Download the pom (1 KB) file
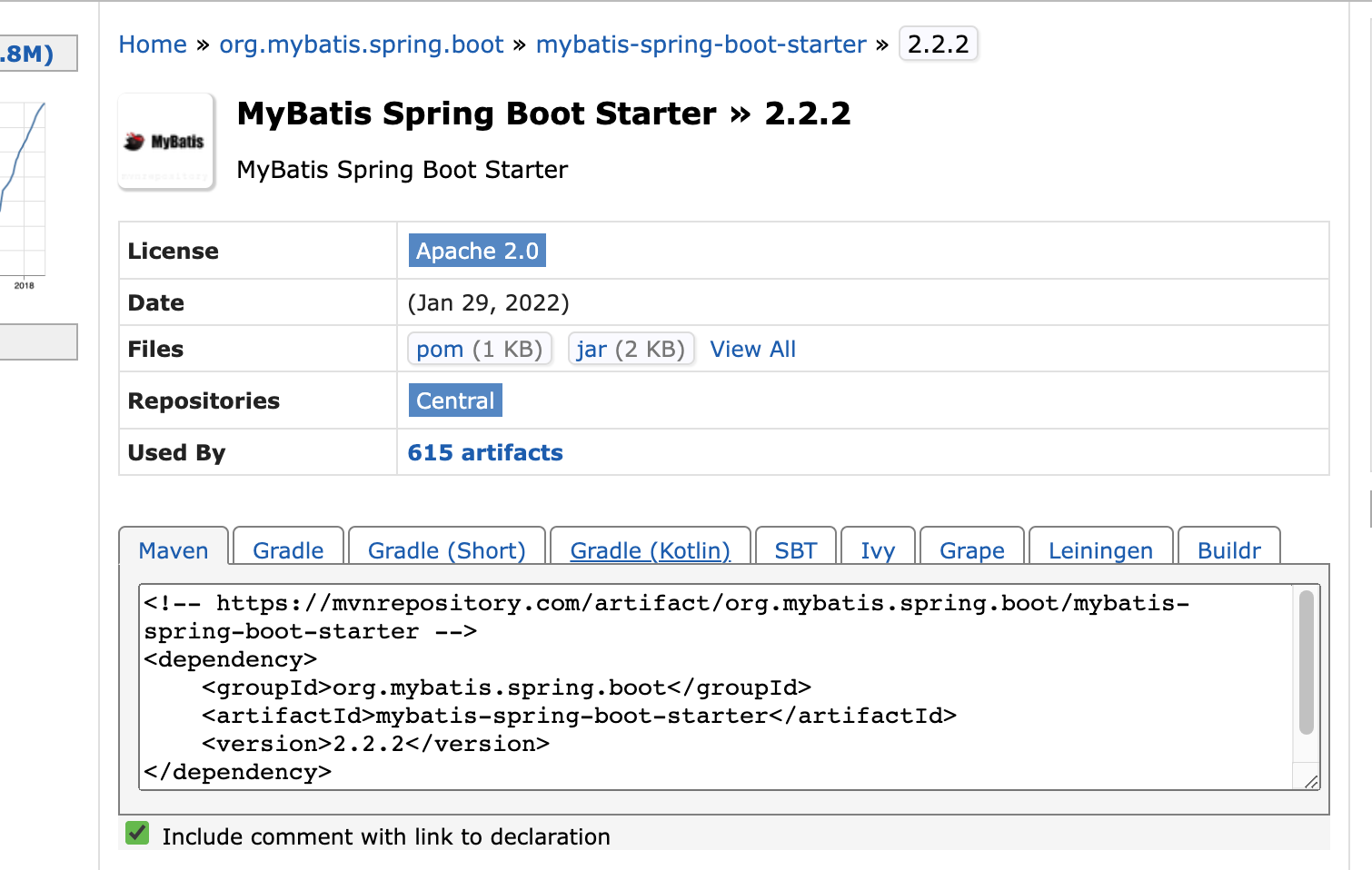1372x870 pixels. click(x=479, y=349)
